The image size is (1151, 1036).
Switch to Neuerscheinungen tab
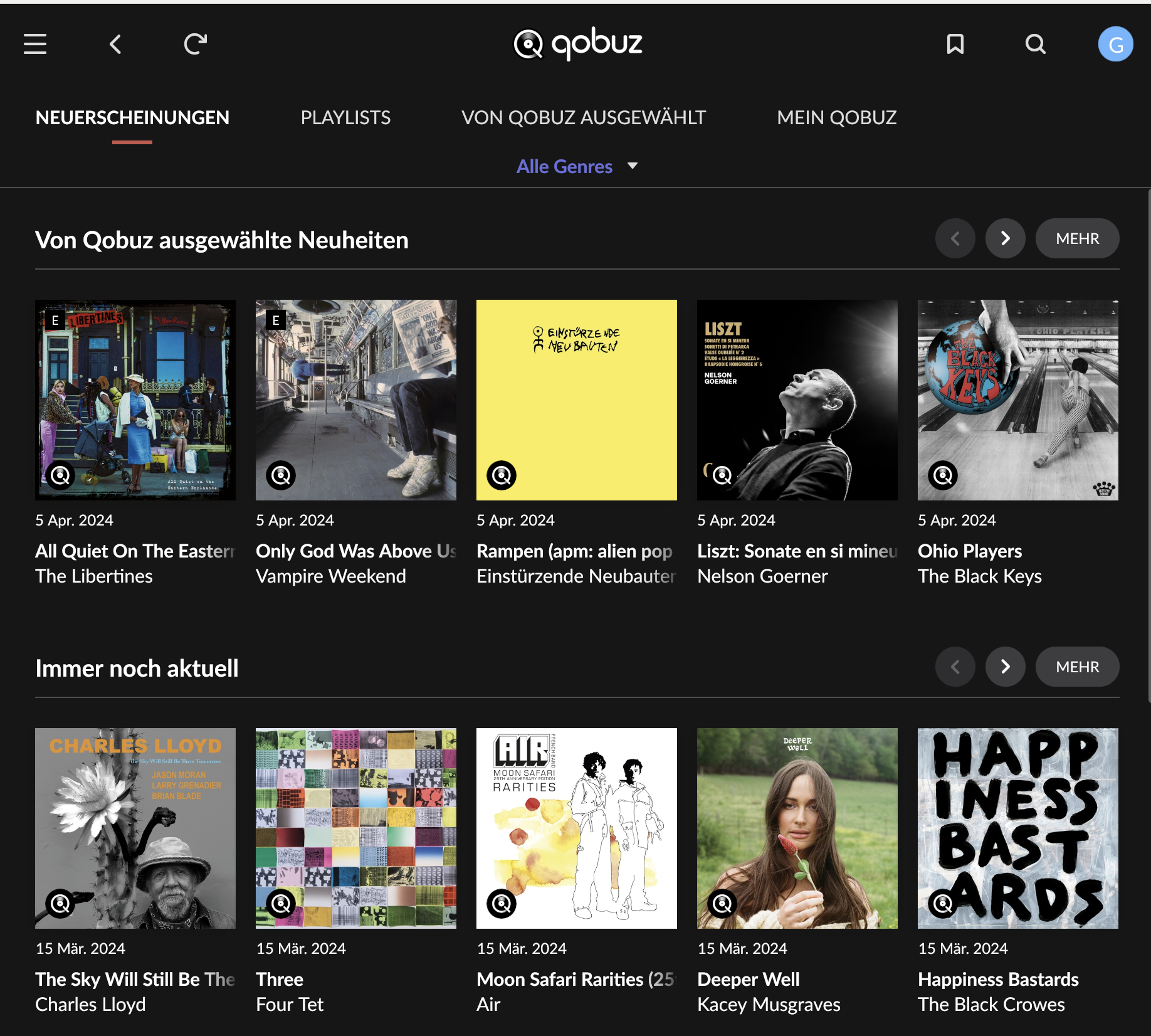(132, 117)
